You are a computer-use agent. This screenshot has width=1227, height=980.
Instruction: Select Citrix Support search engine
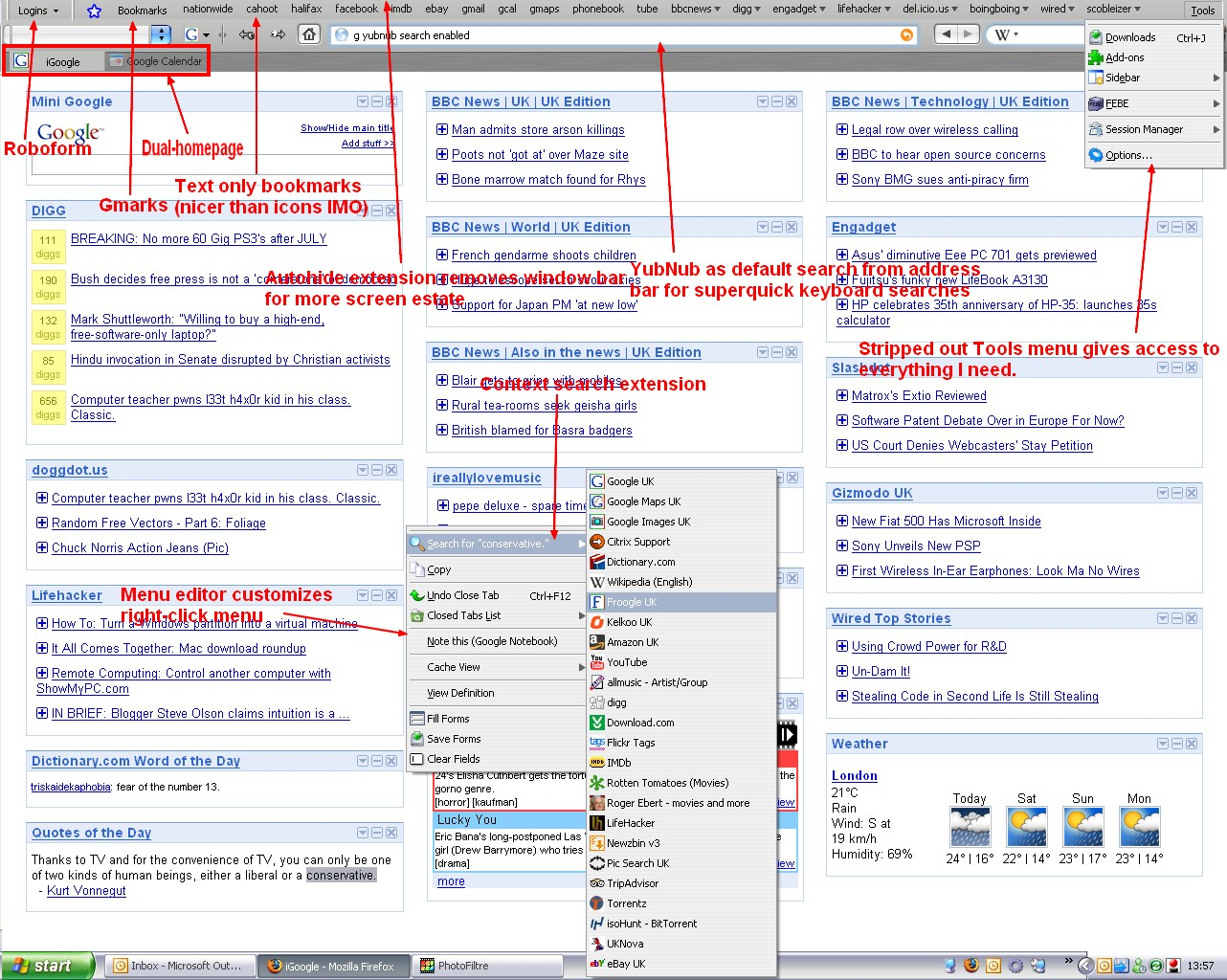tap(680, 542)
